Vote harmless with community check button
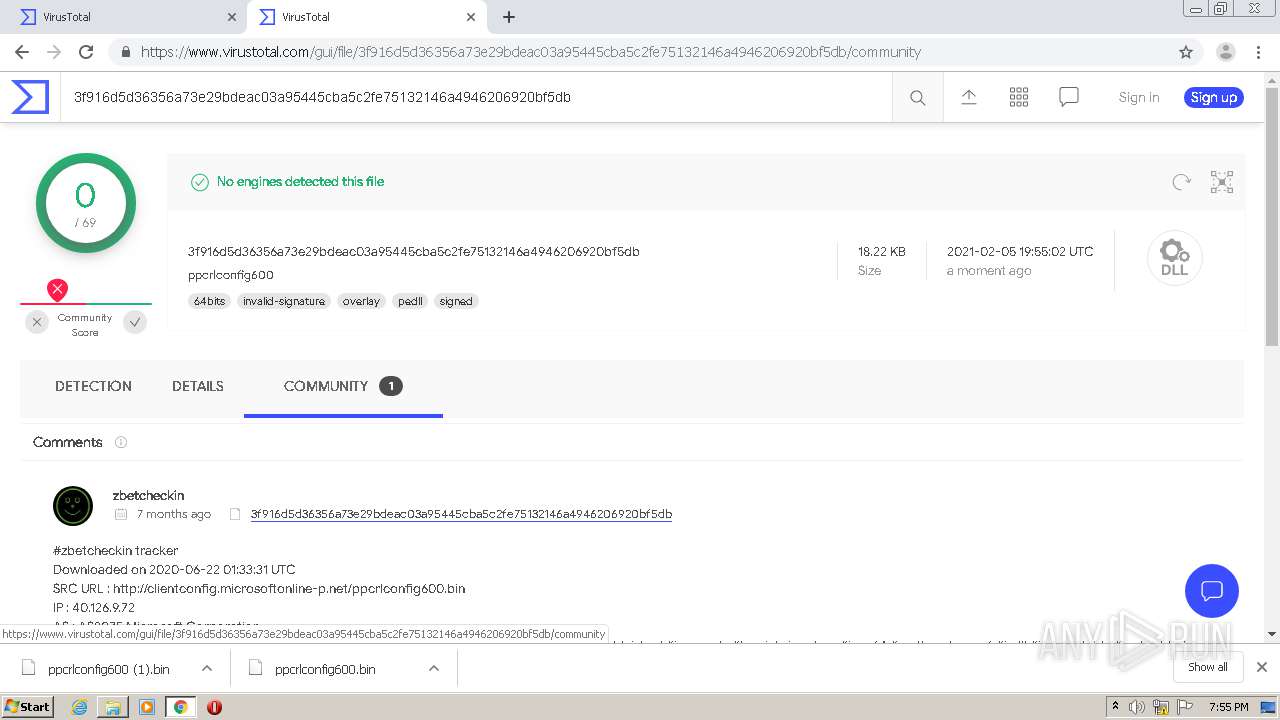The image size is (1280, 720). [x=135, y=322]
